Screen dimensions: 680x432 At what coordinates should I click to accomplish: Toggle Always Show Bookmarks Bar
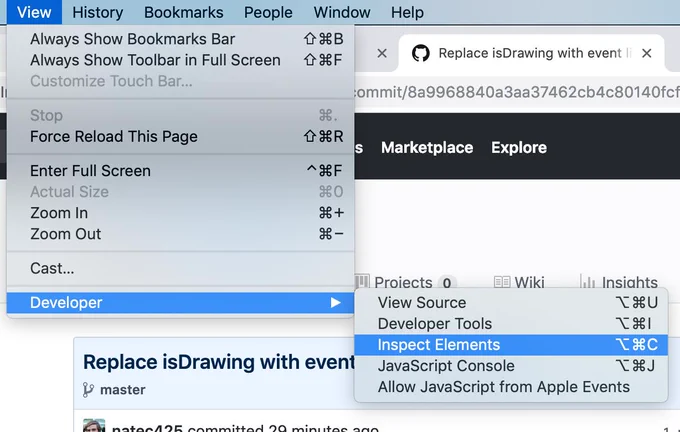180,39
